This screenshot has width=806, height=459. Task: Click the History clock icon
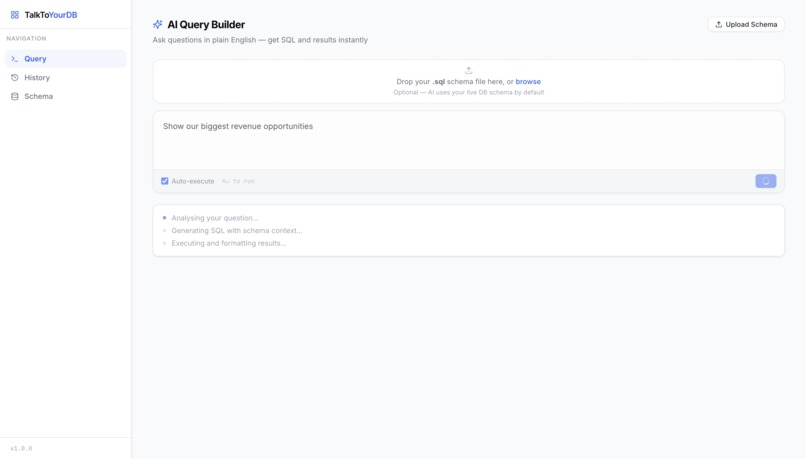pyautogui.click(x=15, y=78)
